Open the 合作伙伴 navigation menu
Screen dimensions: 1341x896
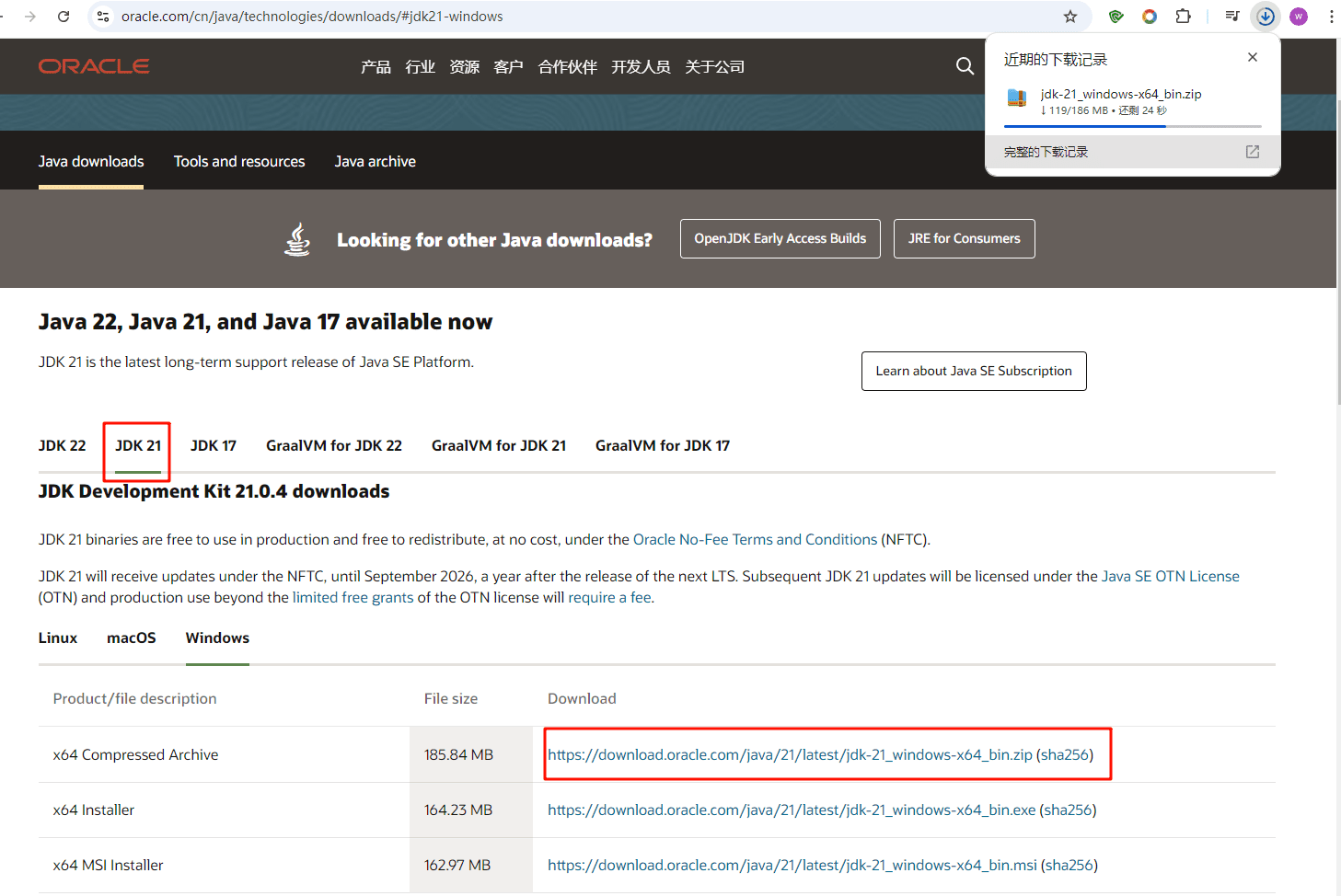pyautogui.click(x=567, y=67)
